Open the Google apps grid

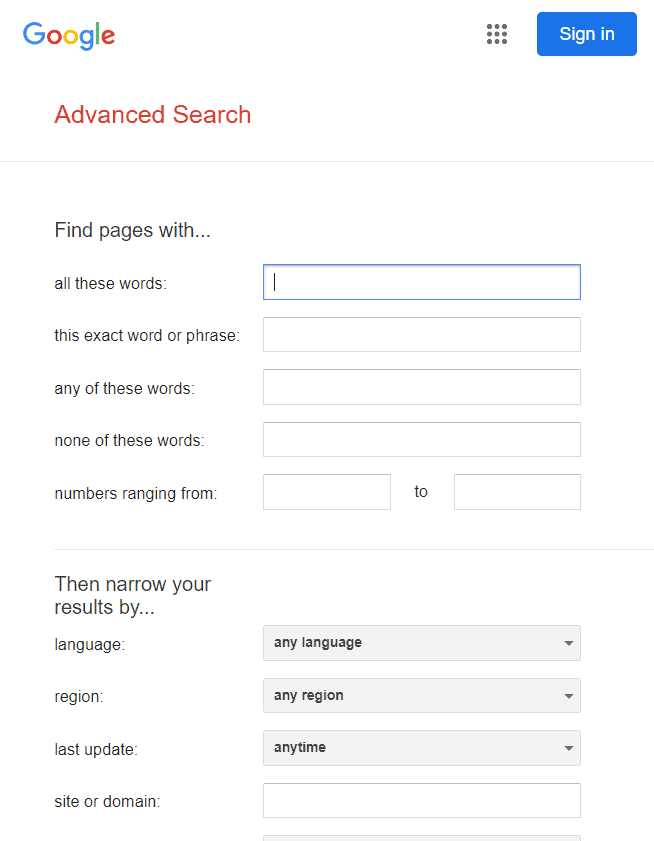tap(497, 34)
